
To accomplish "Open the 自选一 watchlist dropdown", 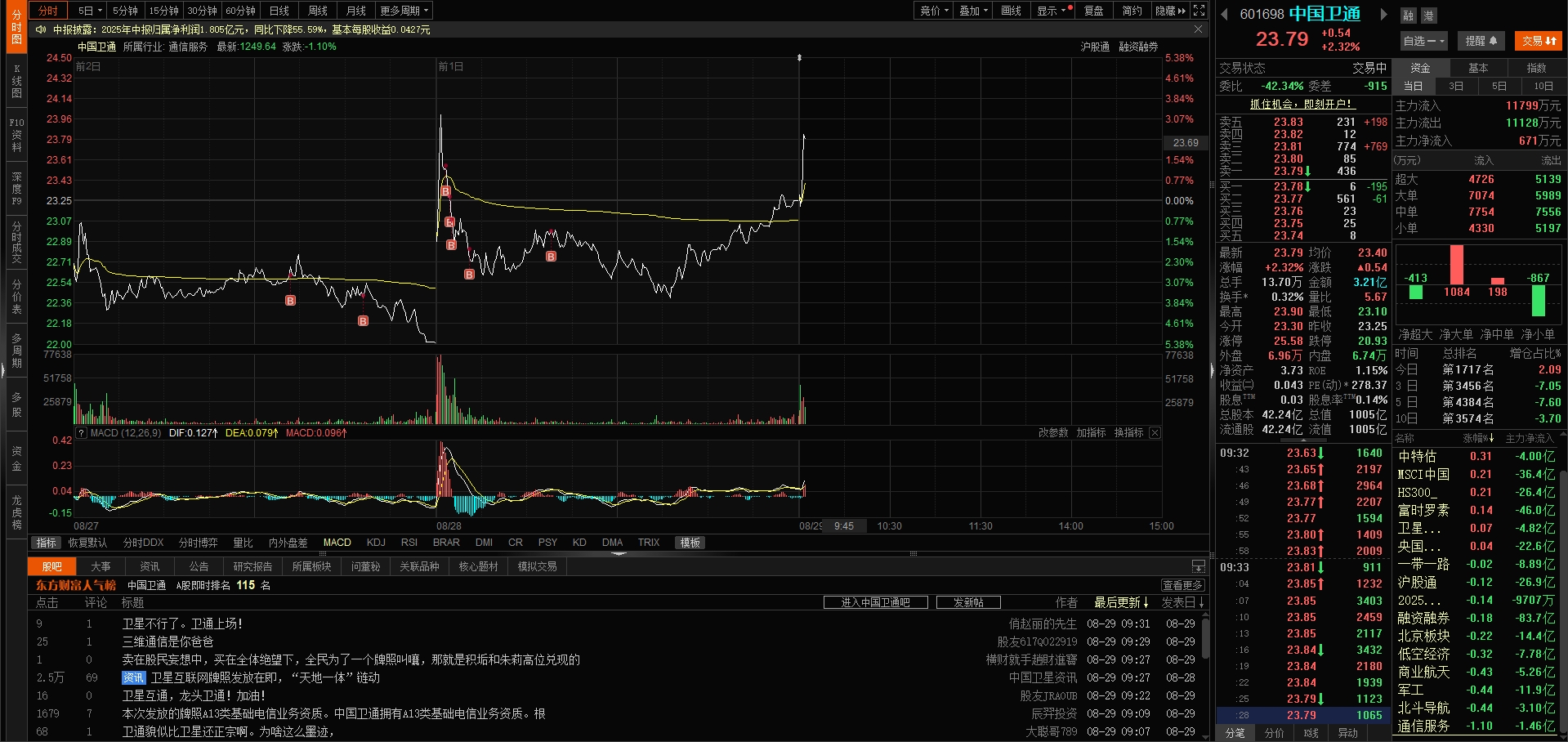I will click(x=1424, y=41).
